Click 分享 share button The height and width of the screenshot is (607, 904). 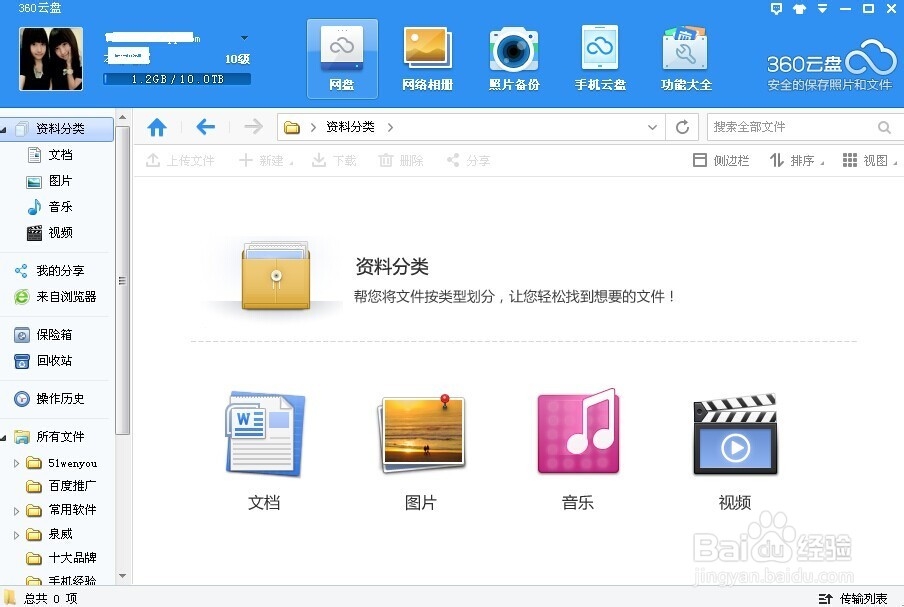468,160
